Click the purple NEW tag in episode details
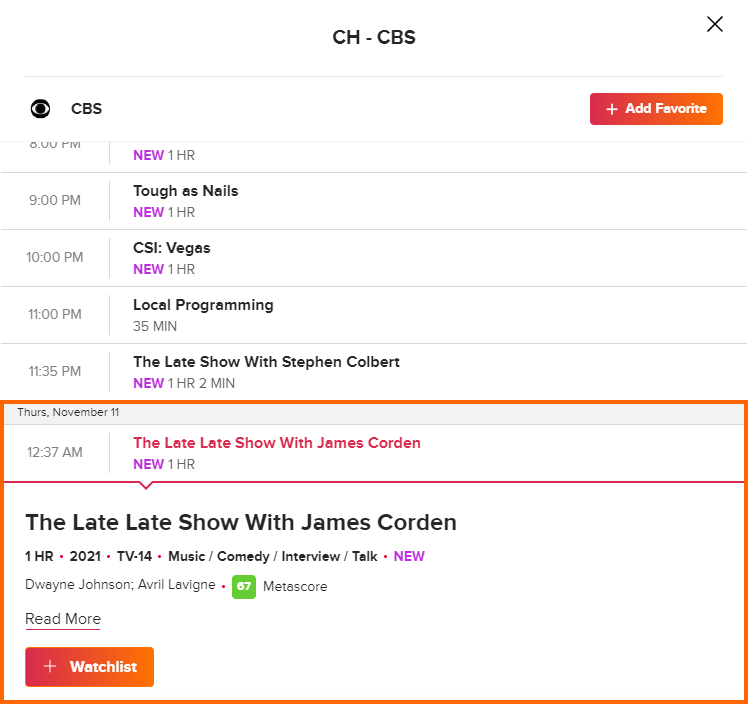 (409, 556)
